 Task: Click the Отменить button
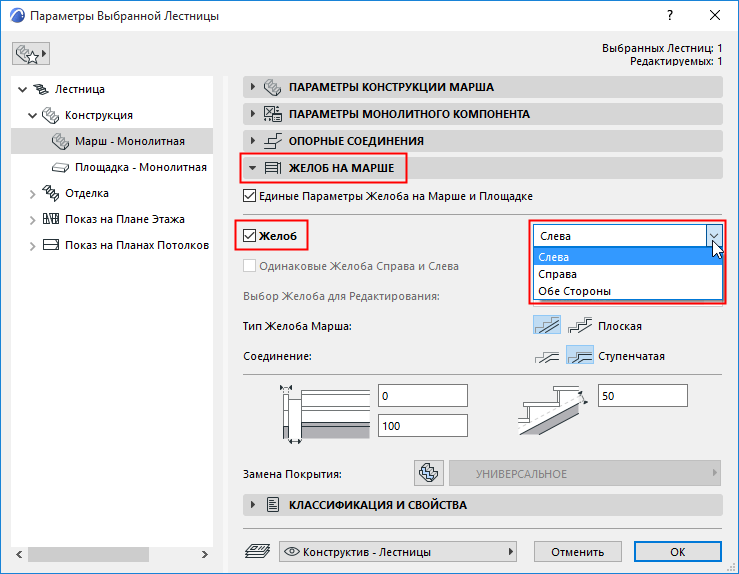(577, 551)
